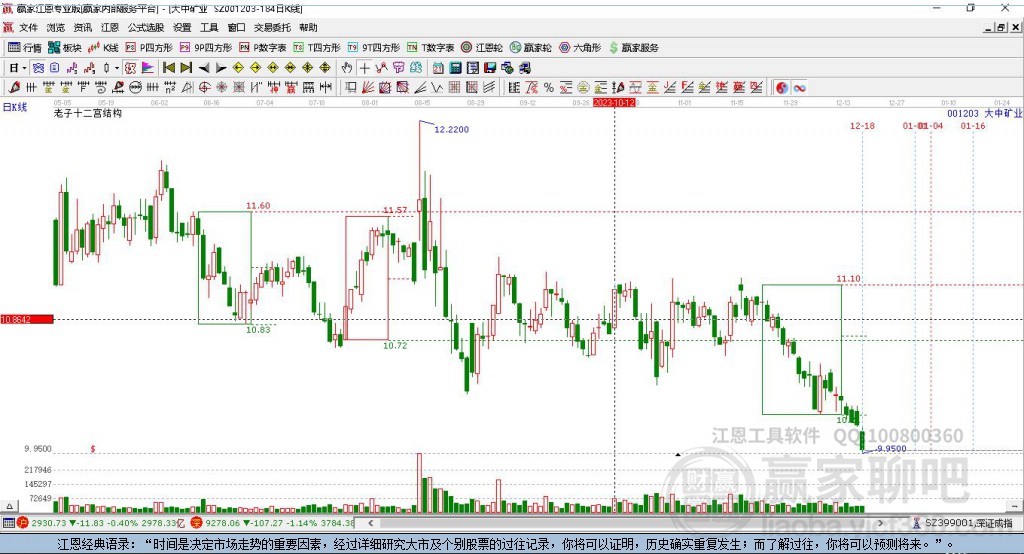Click the first yellow diamond arrow icon
Screen dimensions: 1024x554
(238, 68)
